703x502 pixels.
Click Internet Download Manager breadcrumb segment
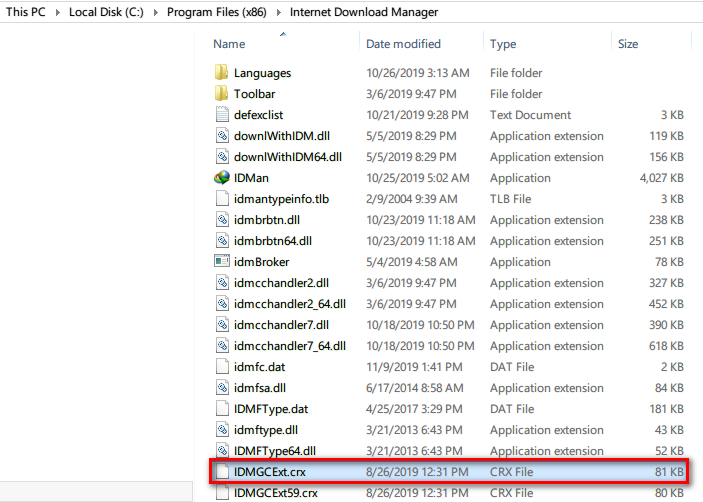click(364, 12)
